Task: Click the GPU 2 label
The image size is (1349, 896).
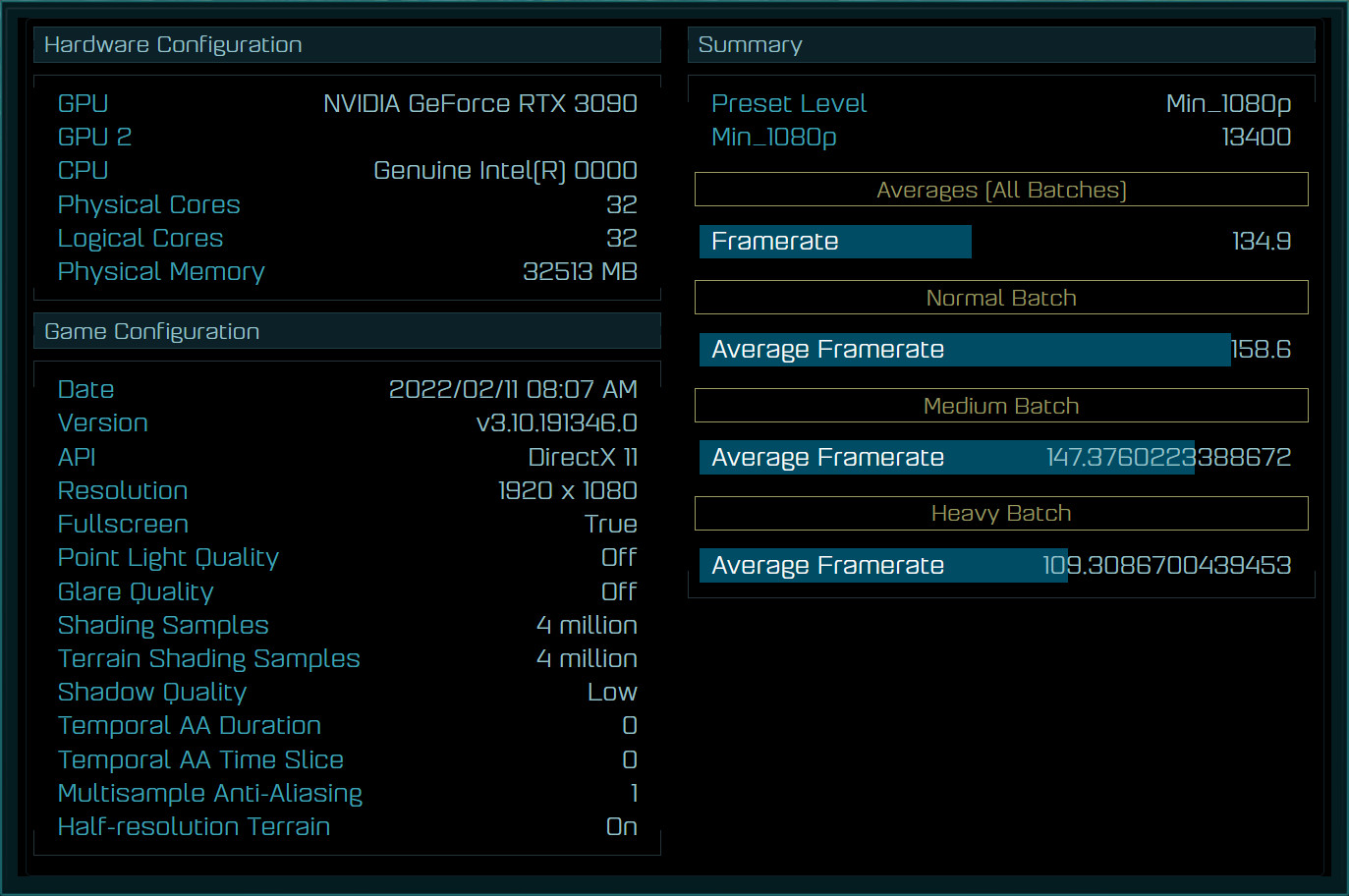Action: tap(94, 137)
